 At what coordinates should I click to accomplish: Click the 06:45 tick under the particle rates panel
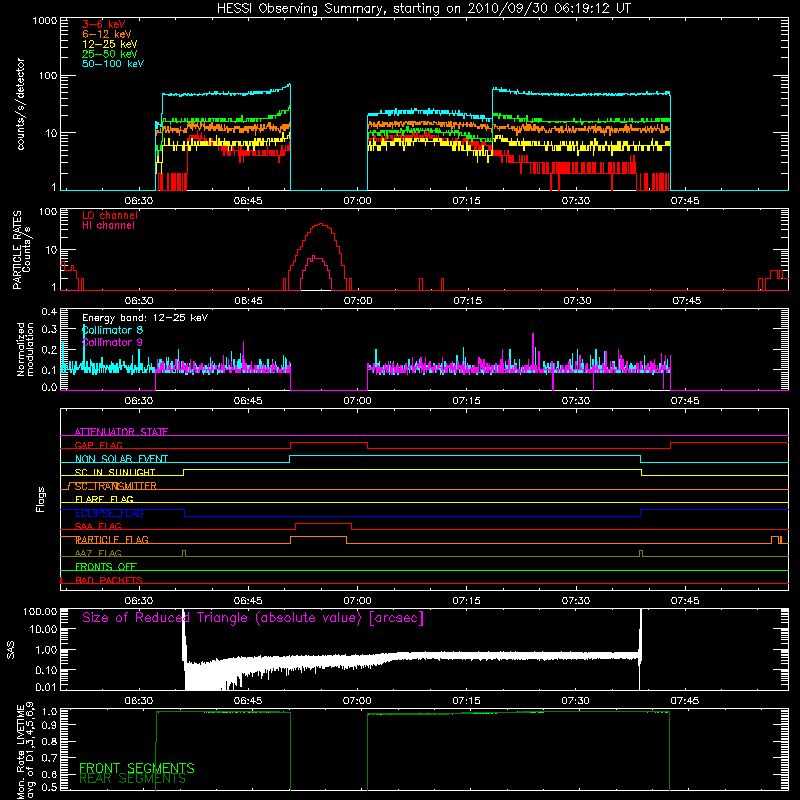coord(248,301)
